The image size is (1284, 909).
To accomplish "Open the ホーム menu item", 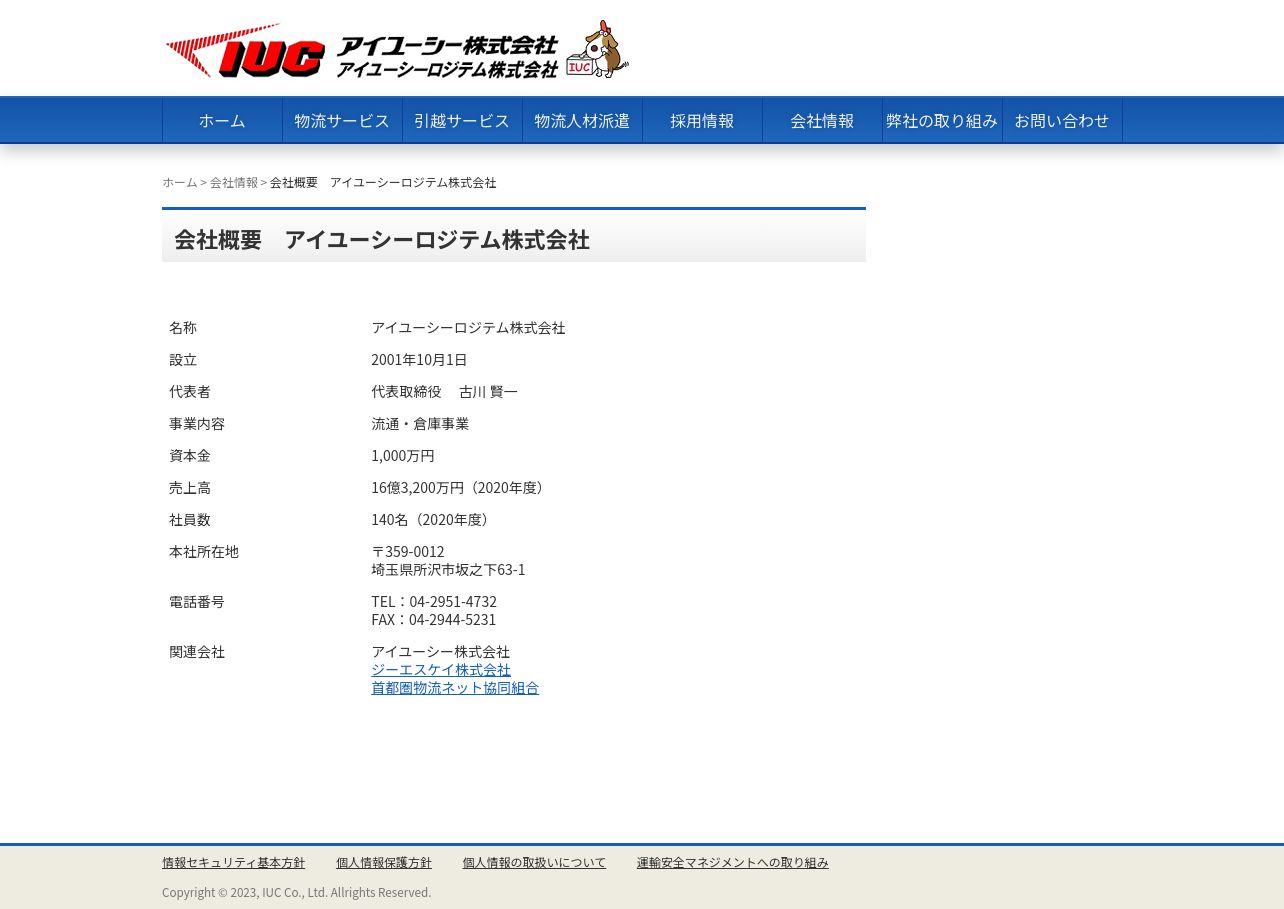I will coord(222,121).
